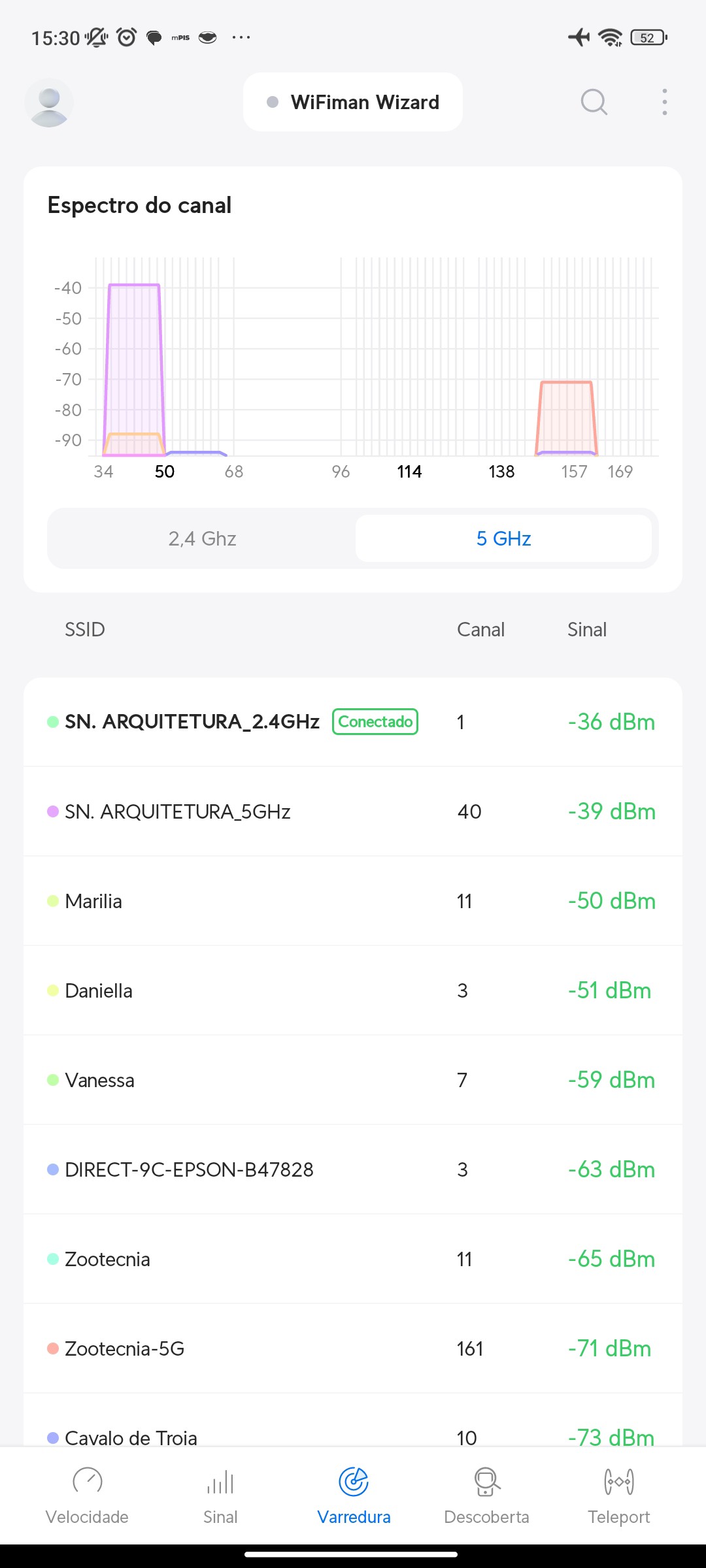Image resolution: width=706 pixels, height=1568 pixels.
Task: Tap the profile avatar icon
Action: (49, 103)
